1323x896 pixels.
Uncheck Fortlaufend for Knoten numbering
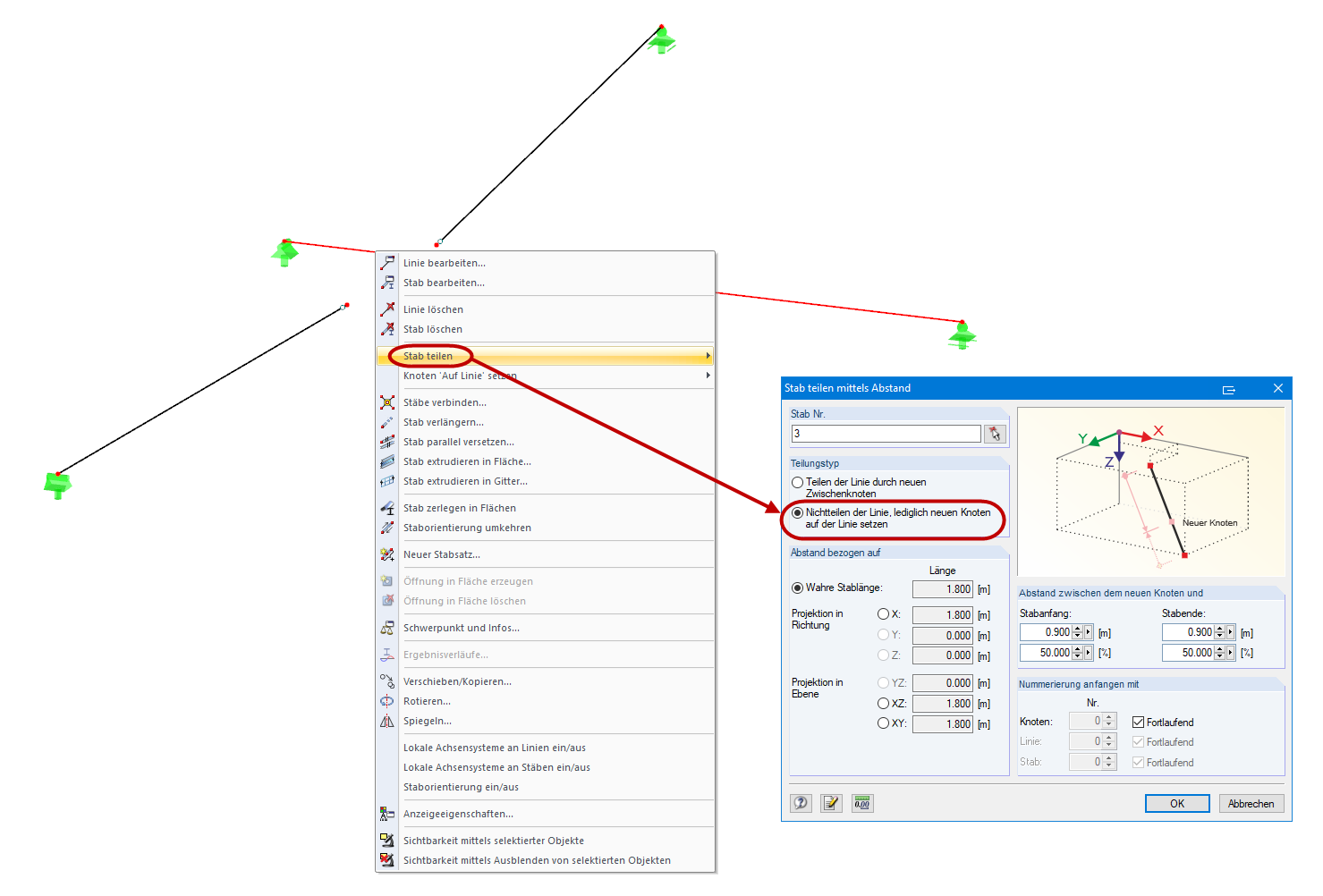click(1138, 722)
